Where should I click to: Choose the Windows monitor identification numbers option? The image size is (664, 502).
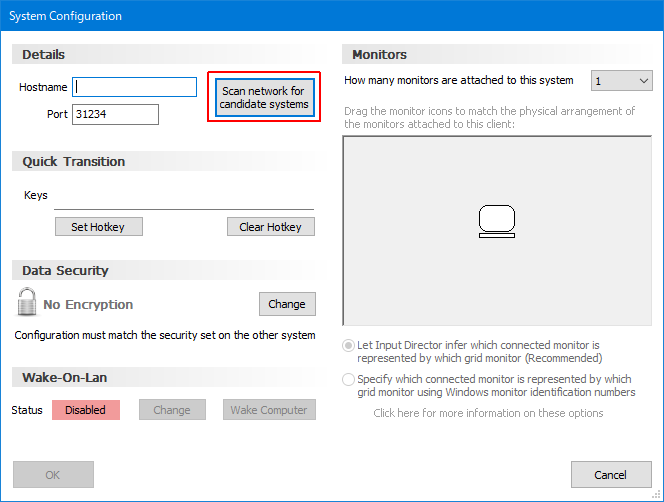[x=349, y=380]
